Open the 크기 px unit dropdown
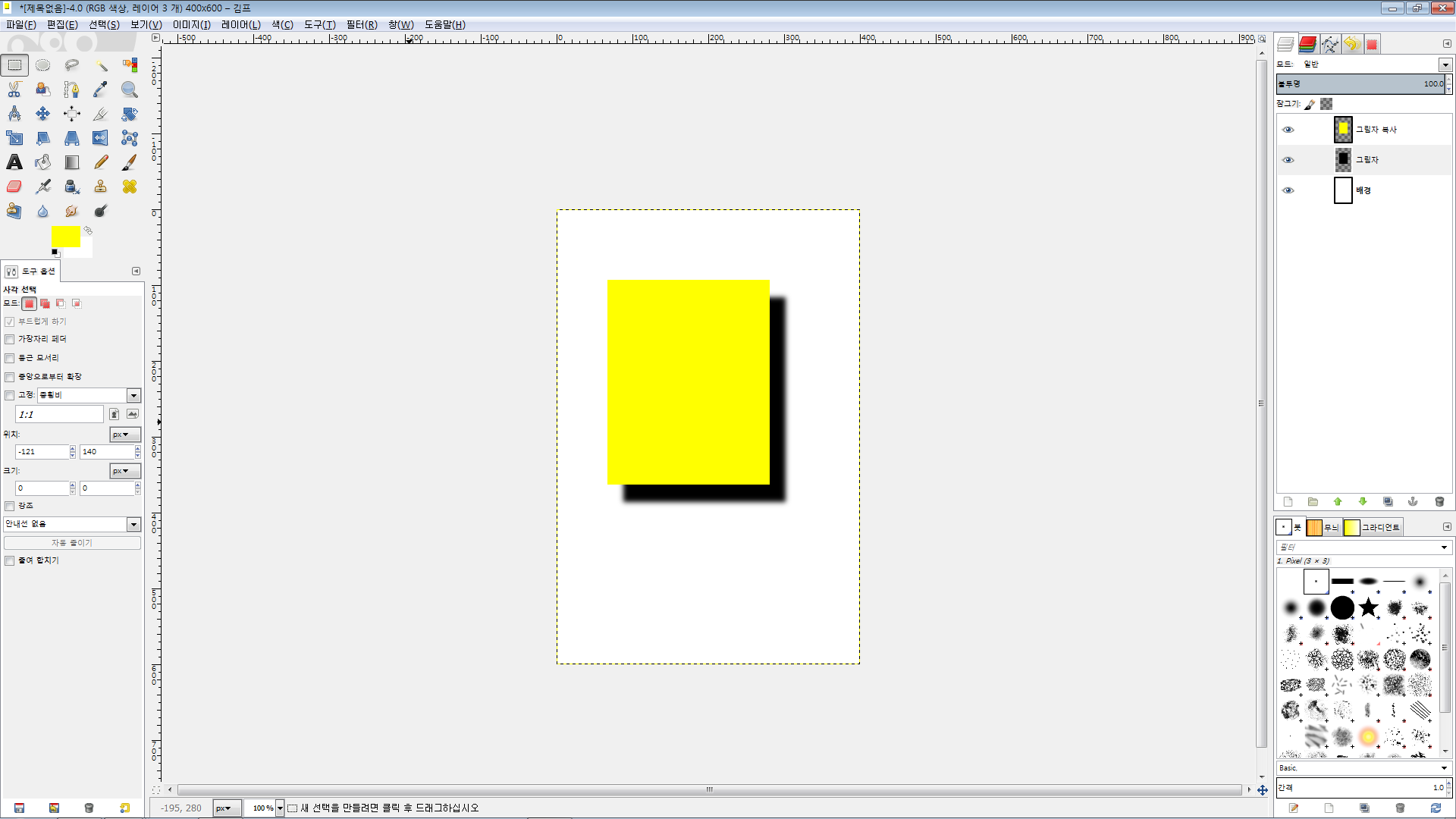Viewport: 1456px width, 819px height. [x=125, y=471]
